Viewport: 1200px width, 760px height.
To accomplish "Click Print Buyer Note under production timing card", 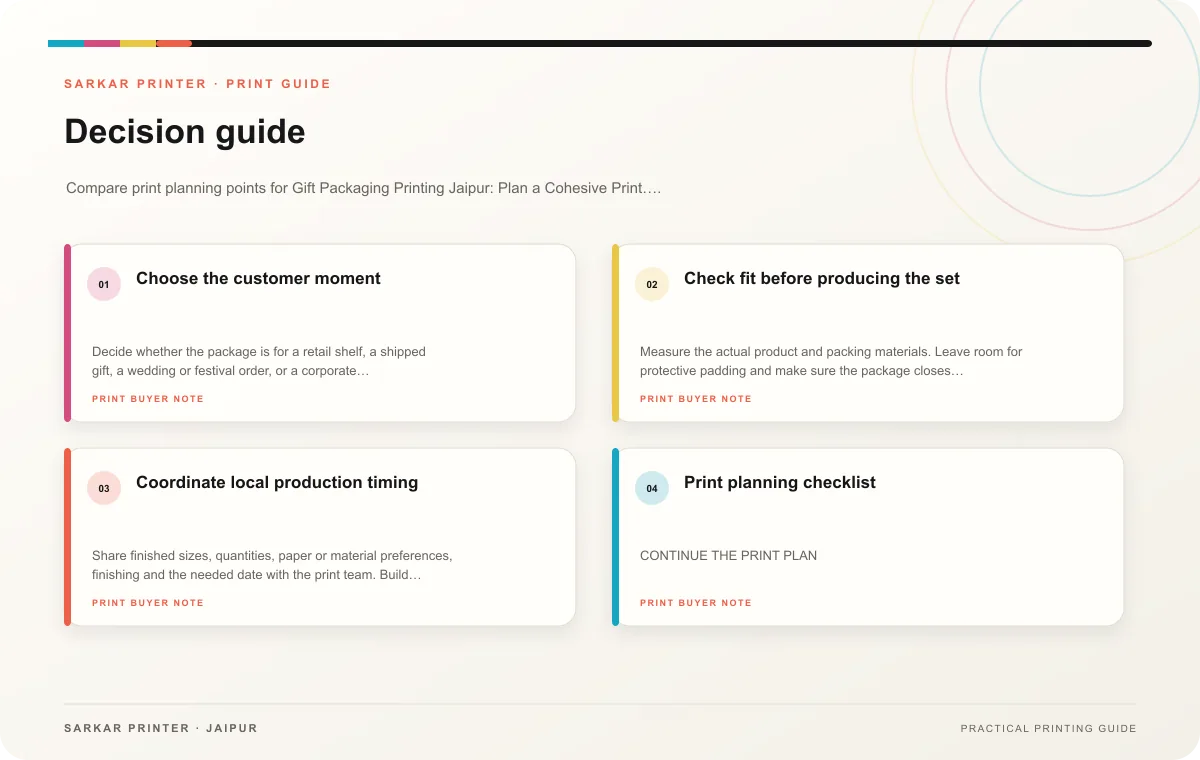I will [148, 603].
